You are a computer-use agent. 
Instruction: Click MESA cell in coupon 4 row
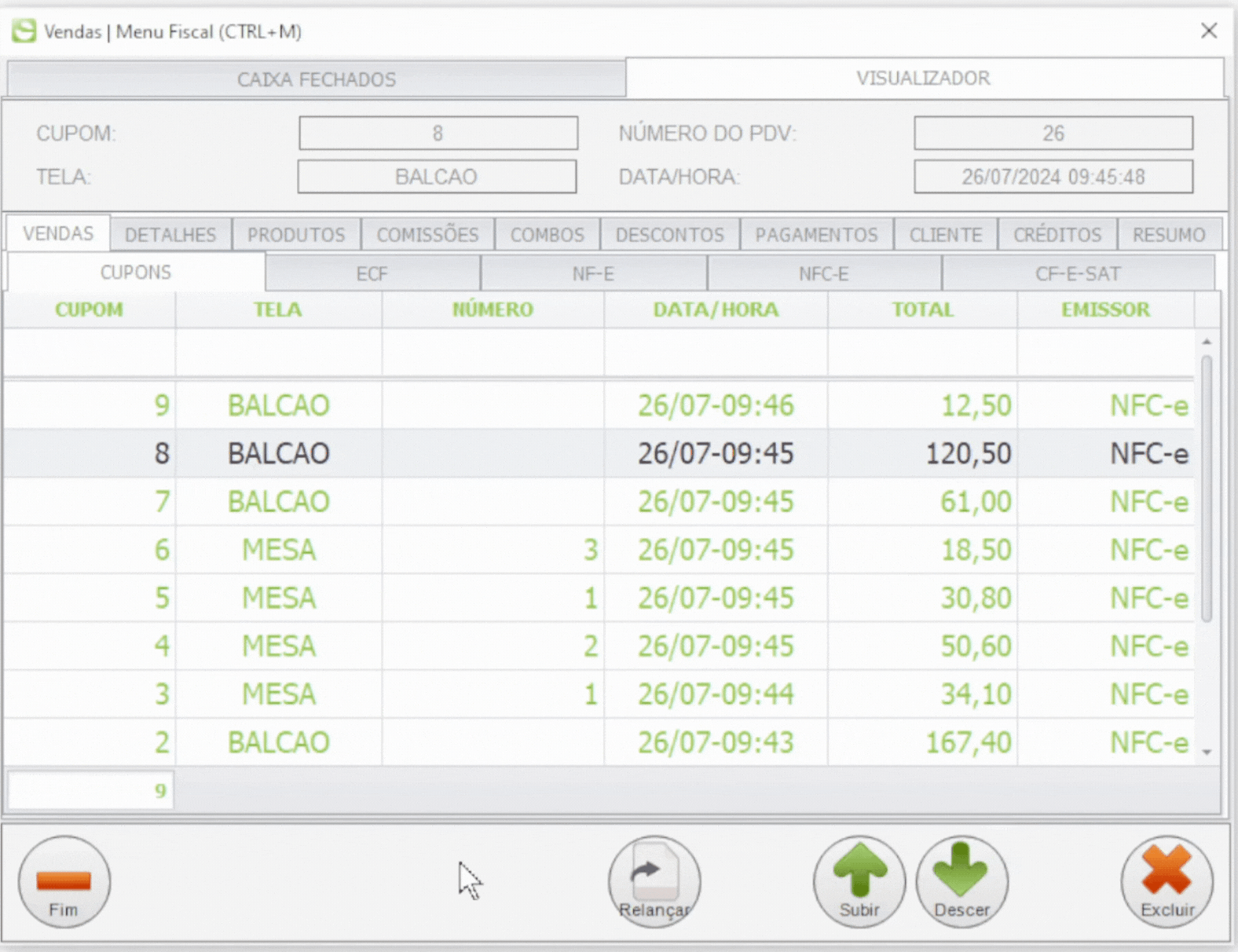coord(279,646)
